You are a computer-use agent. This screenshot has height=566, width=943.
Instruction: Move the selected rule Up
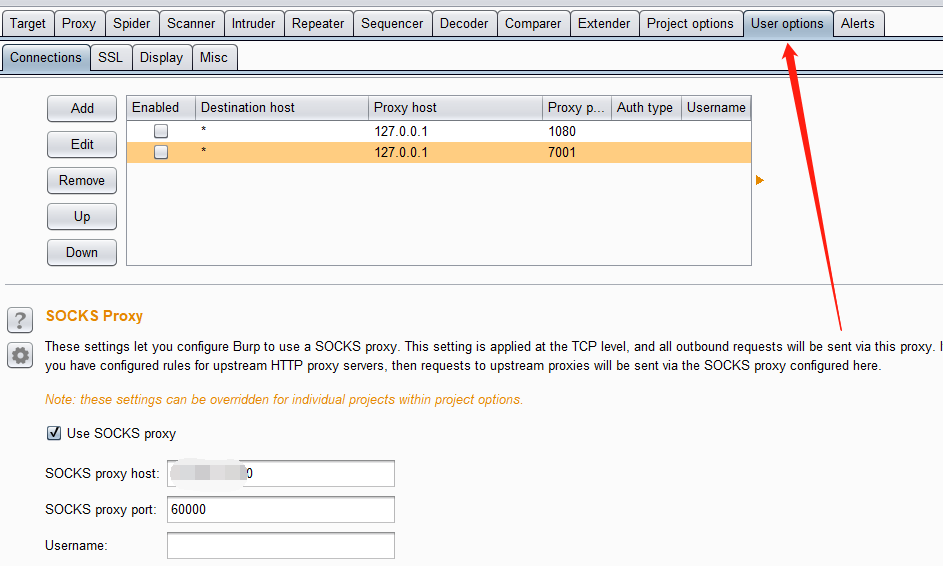pyautogui.click(x=82, y=217)
